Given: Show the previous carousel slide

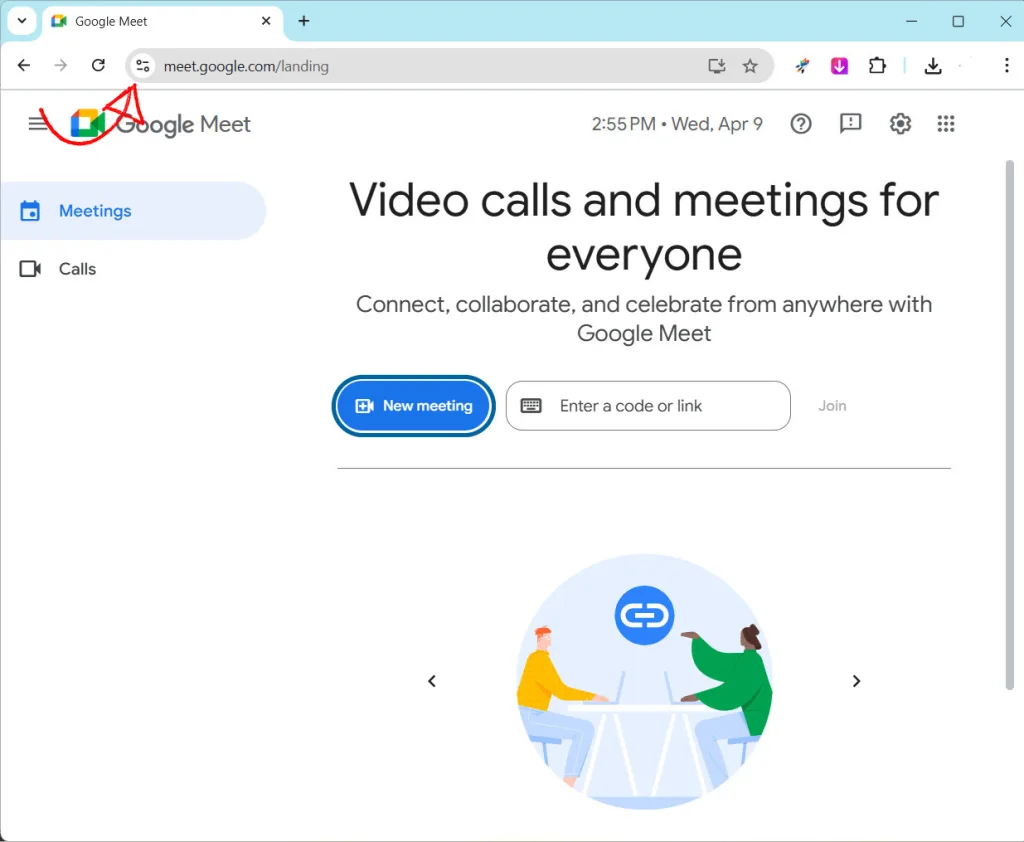Looking at the screenshot, I should [432, 681].
